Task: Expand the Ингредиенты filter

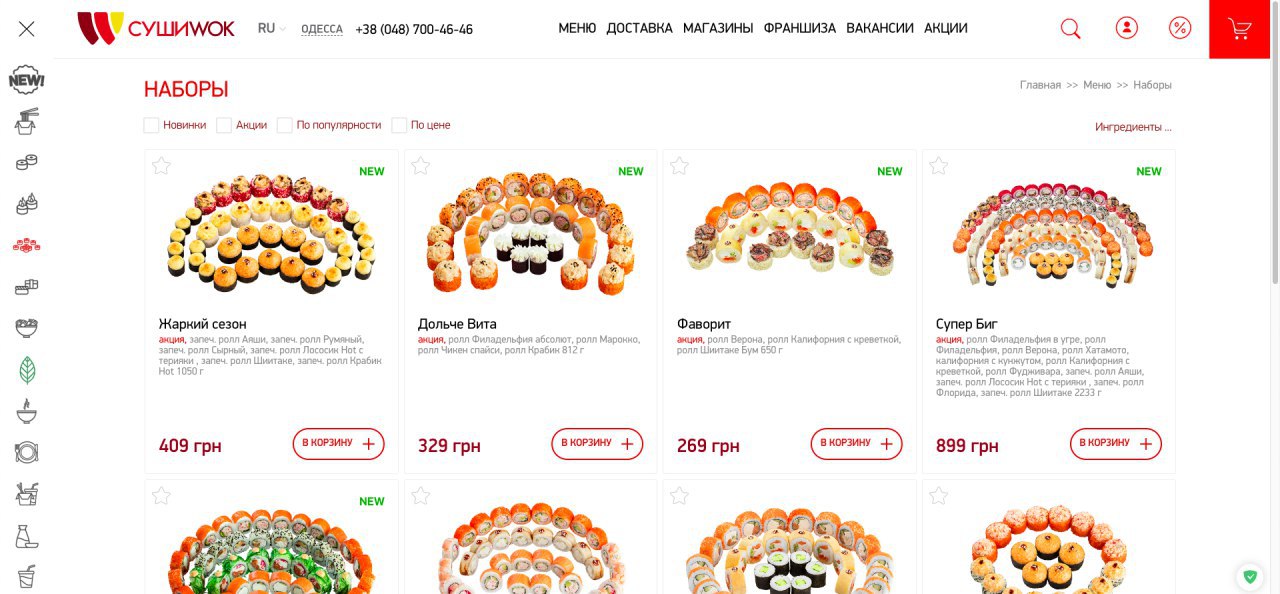Action: [1133, 127]
